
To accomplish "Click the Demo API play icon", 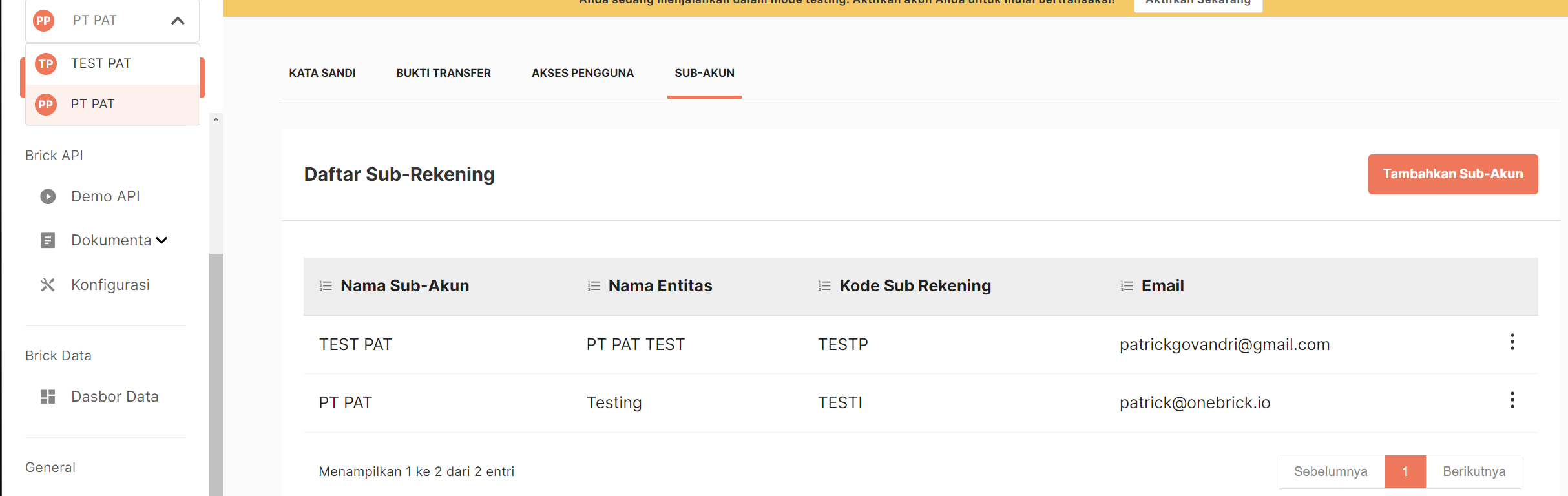I will pos(48,196).
